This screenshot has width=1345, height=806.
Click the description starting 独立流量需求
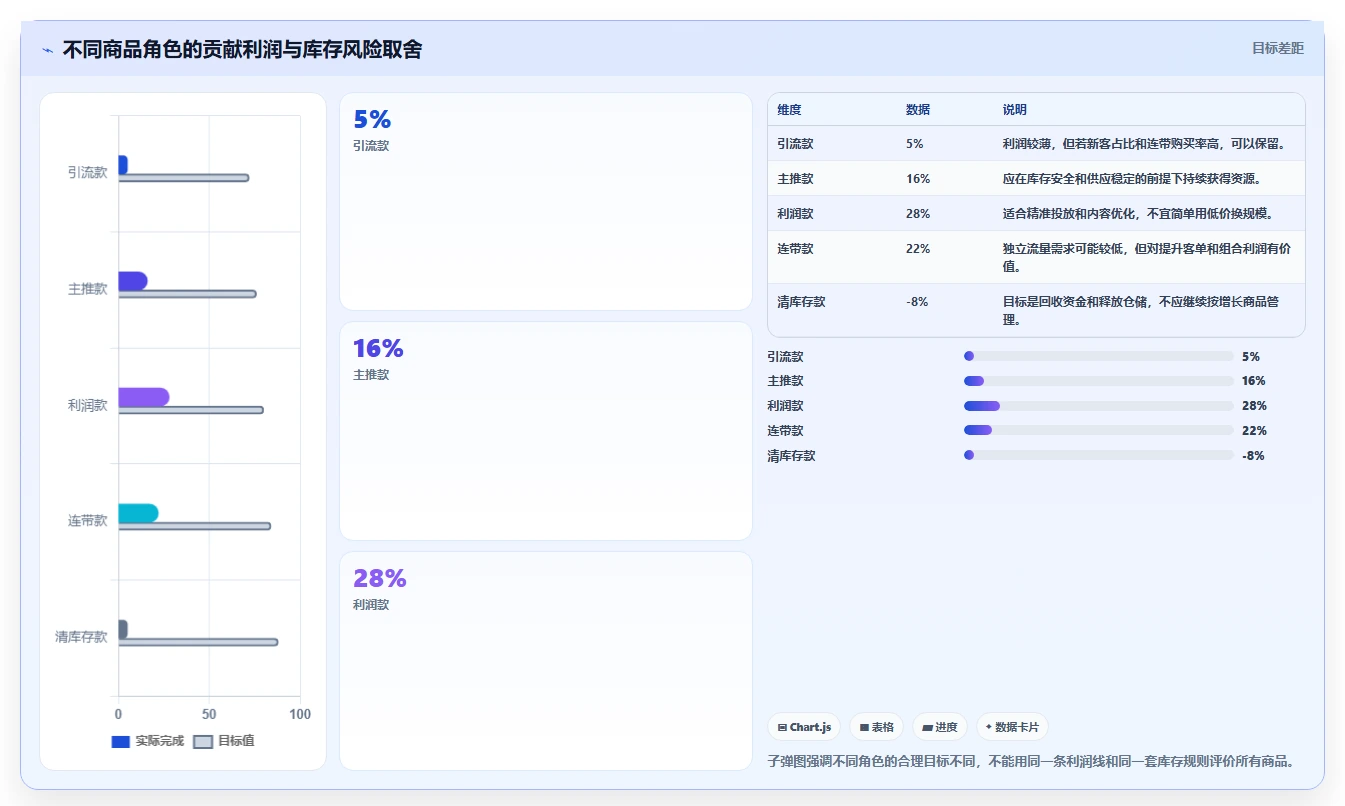(x=1146, y=258)
